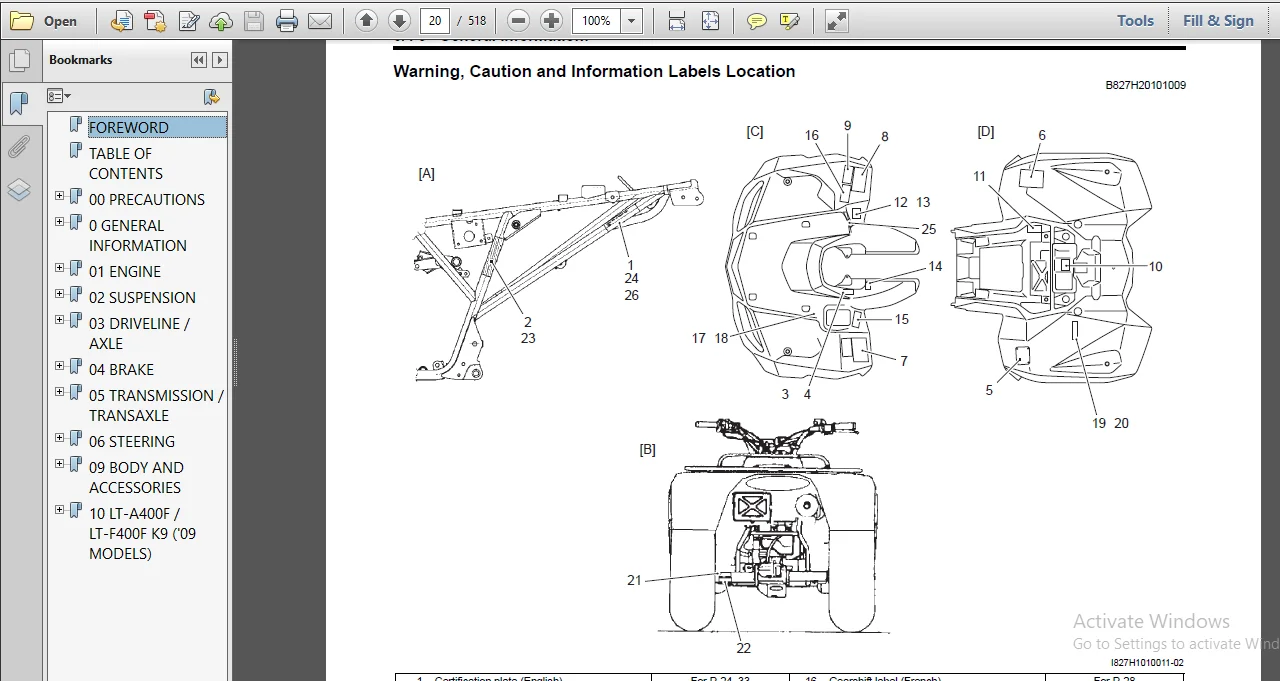Open the Tools pane
The height and width of the screenshot is (681, 1280).
point(1135,20)
